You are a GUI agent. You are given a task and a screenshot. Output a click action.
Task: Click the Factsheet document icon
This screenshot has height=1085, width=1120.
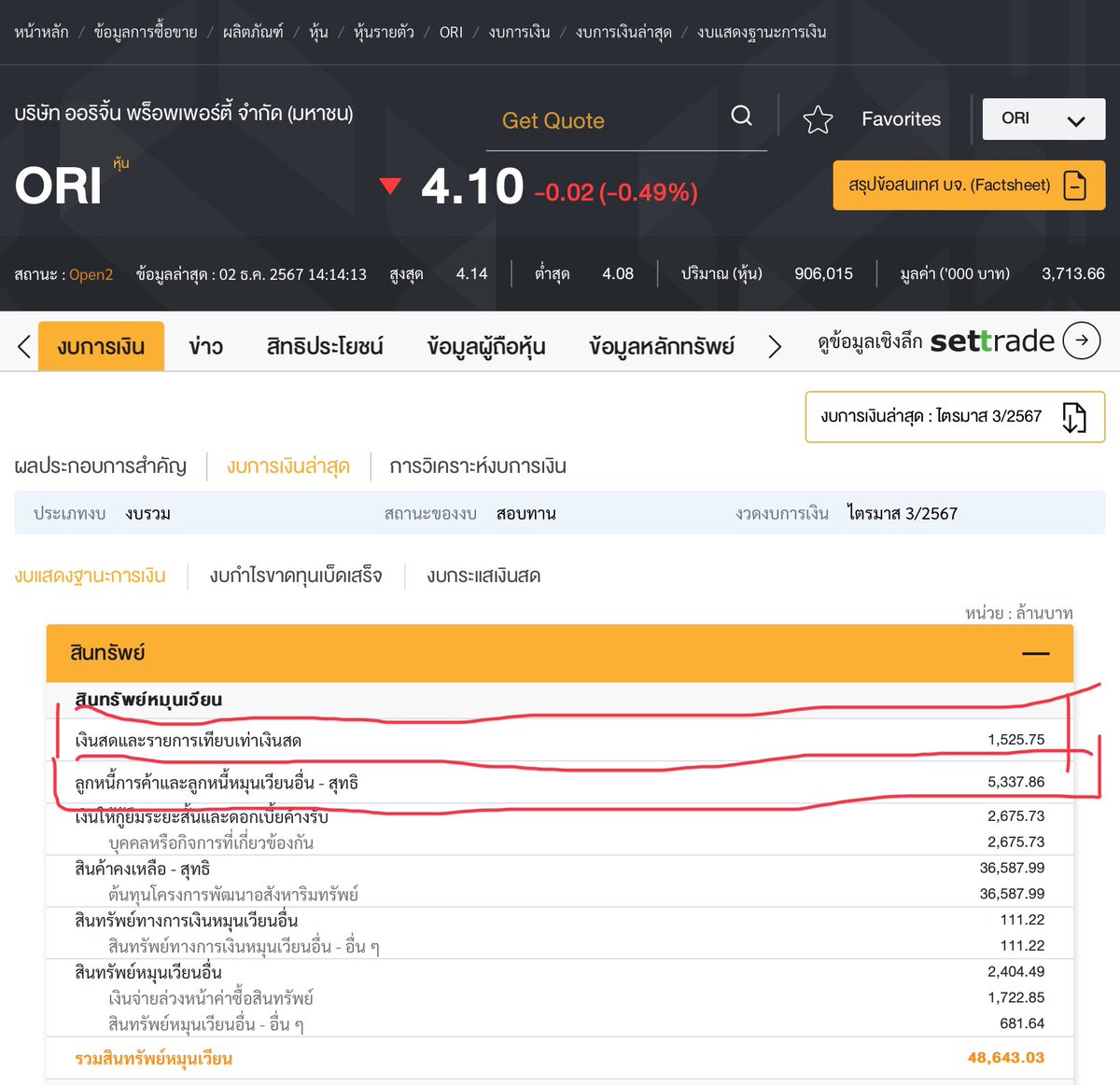point(1075,185)
